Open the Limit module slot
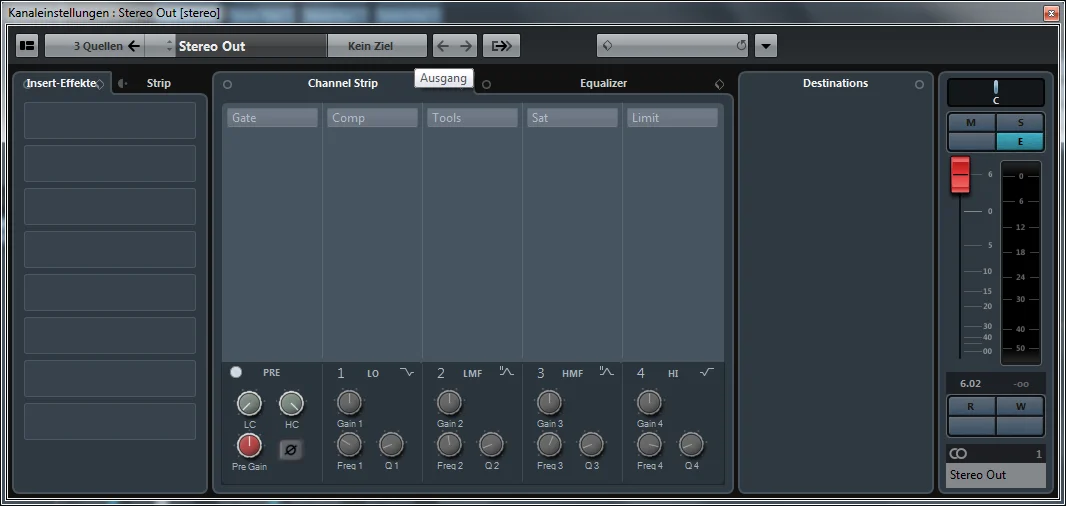The height and width of the screenshot is (506, 1066). [672, 118]
